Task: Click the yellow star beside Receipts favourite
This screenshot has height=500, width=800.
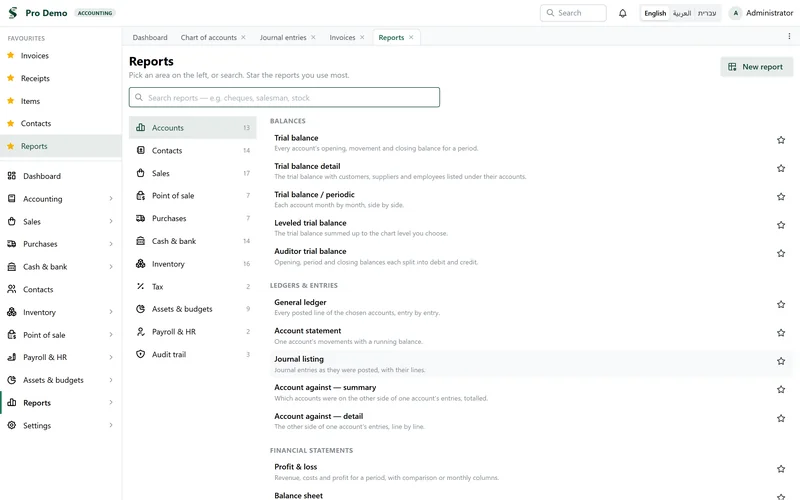Action: (x=11, y=78)
